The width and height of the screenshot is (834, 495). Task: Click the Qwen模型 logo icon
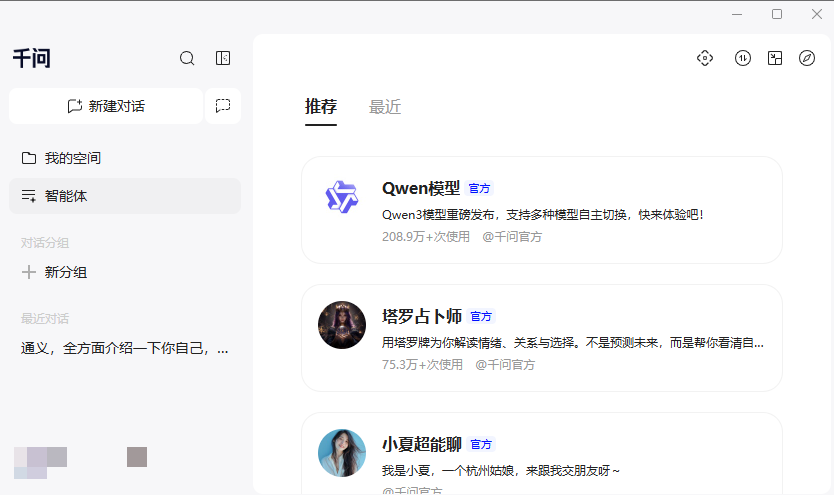point(341,196)
